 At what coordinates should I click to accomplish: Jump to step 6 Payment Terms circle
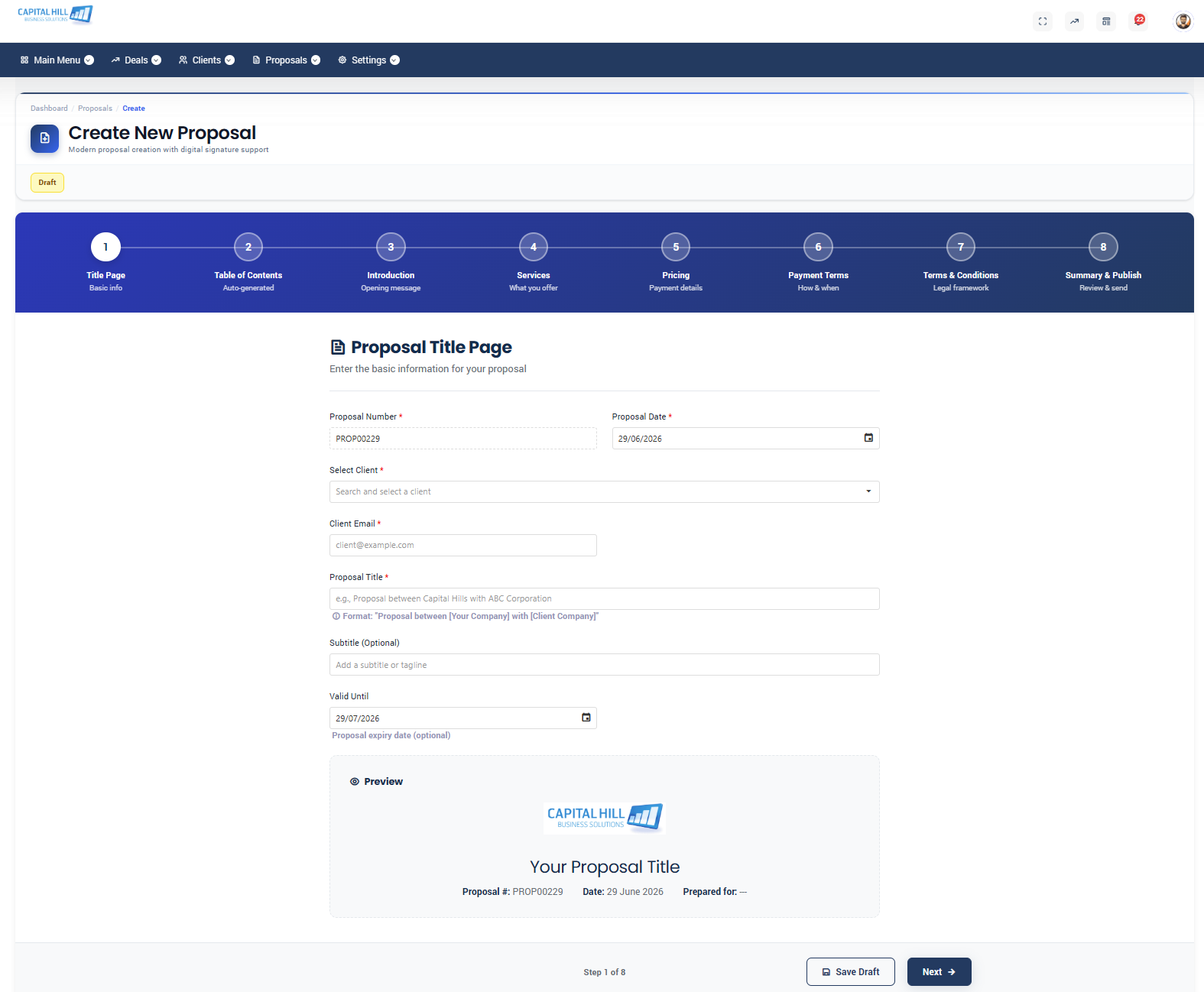tap(818, 247)
